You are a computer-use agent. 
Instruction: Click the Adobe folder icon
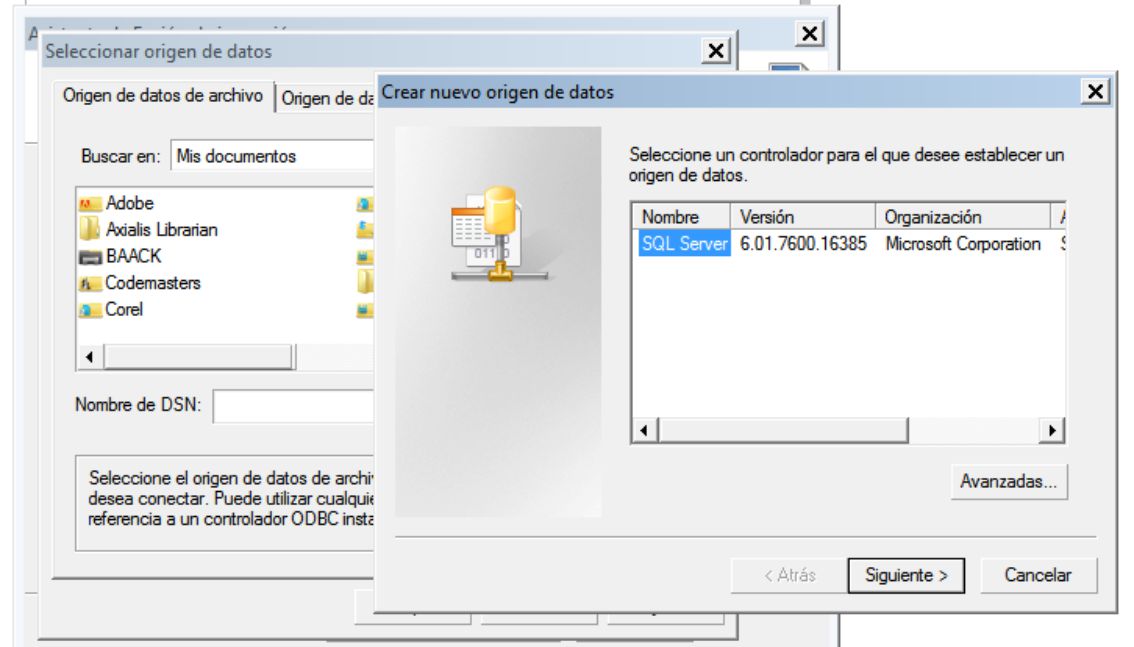coord(90,204)
